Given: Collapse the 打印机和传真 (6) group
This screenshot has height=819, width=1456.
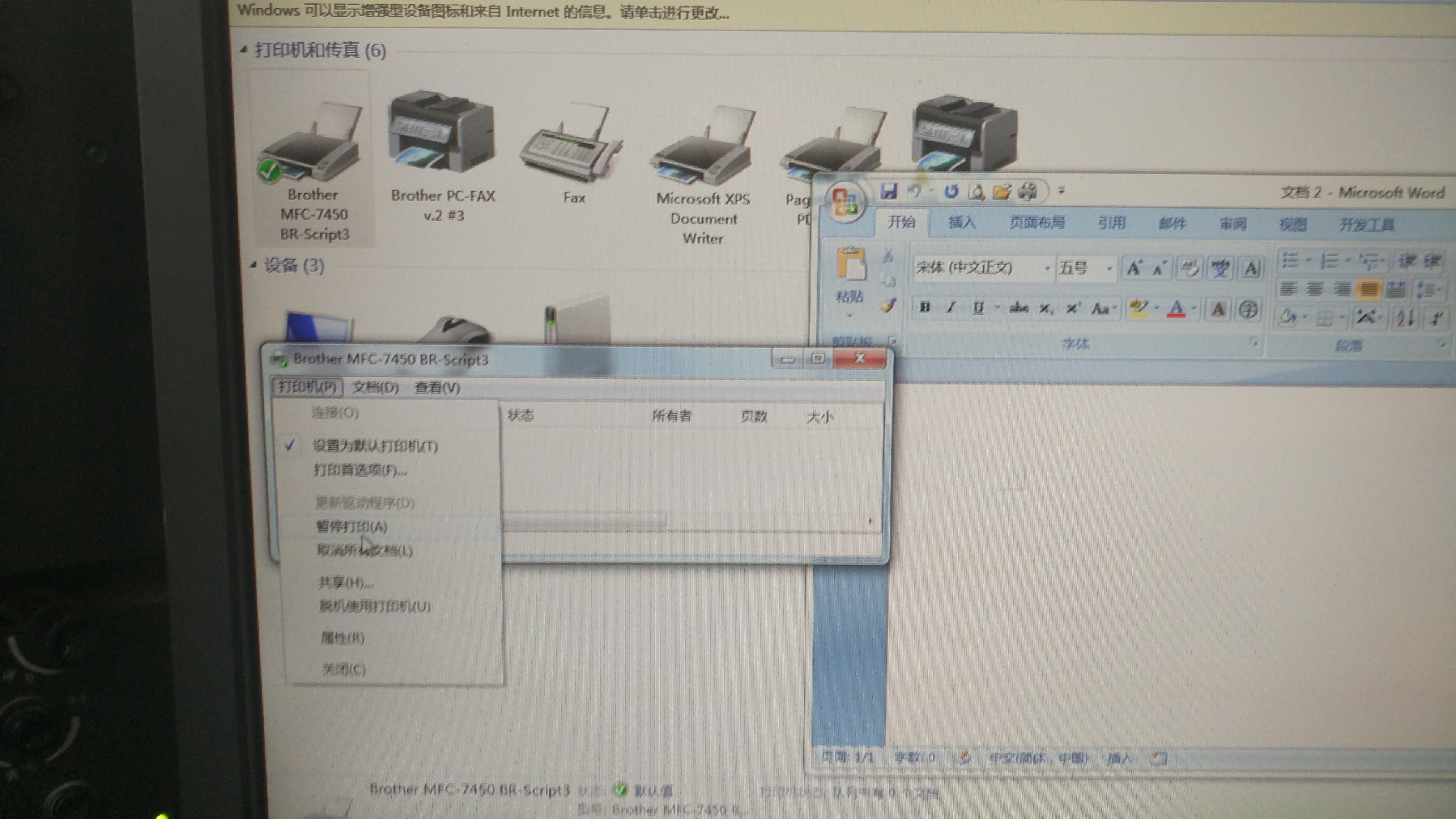Looking at the screenshot, I should point(243,50).
